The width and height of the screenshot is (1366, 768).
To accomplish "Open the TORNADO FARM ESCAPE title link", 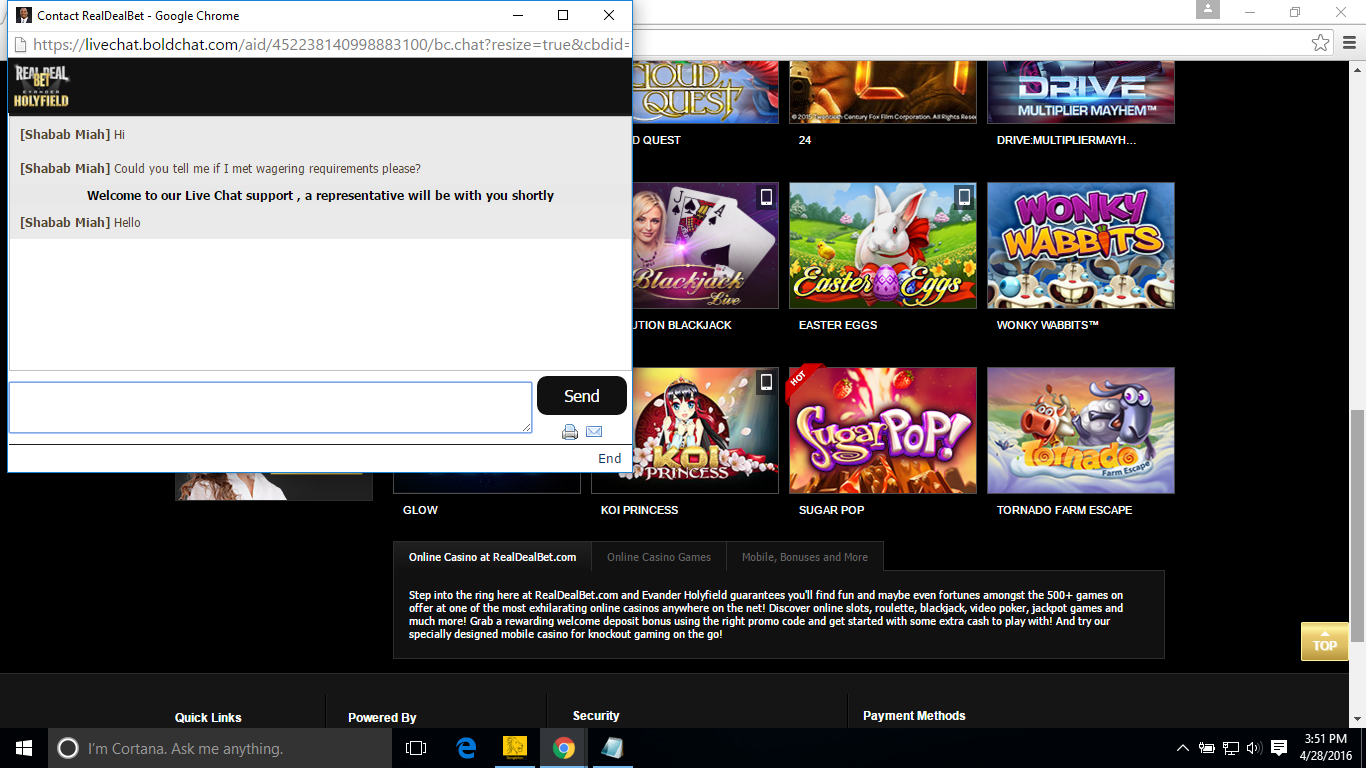I will (1064, 510).
